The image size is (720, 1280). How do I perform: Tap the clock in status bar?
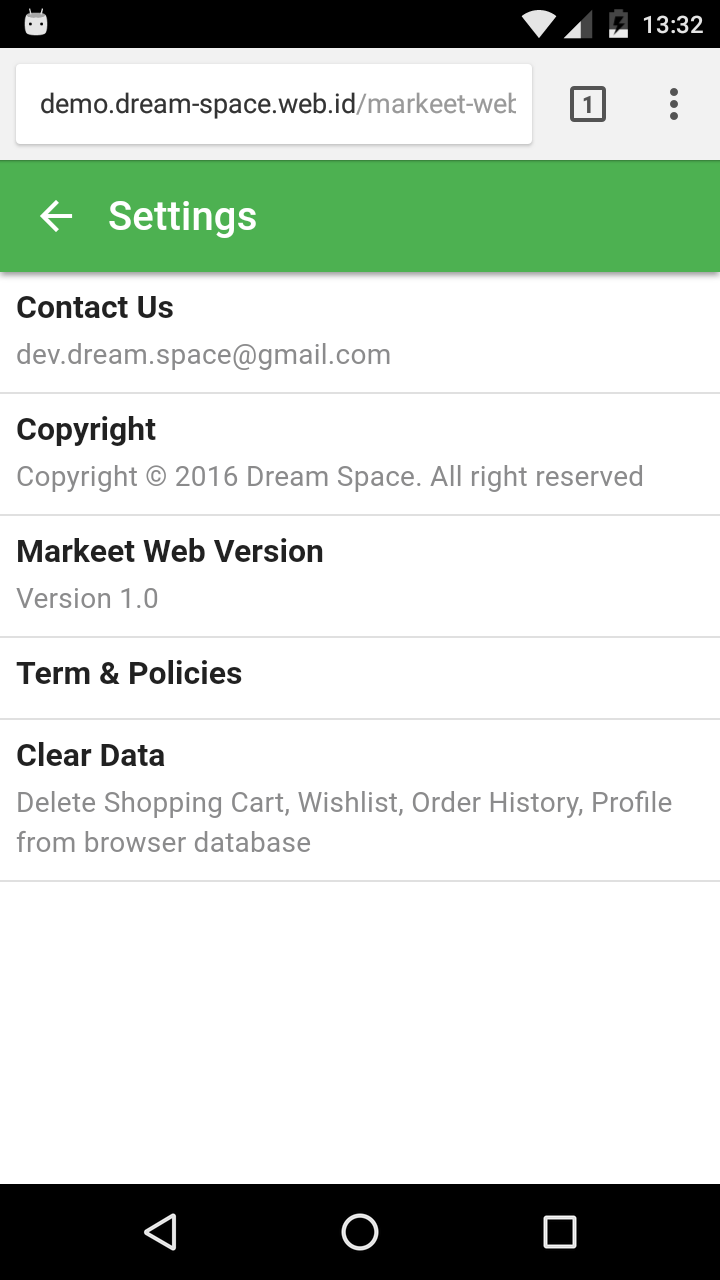(673, 24)
